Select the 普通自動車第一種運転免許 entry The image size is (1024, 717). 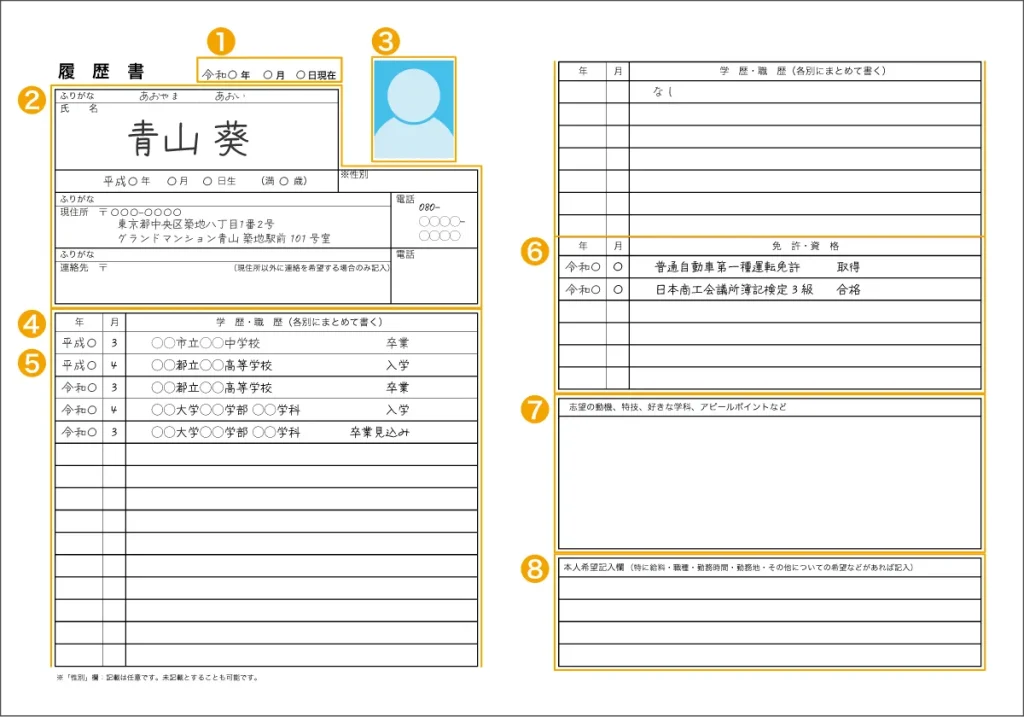coord(727,267)
